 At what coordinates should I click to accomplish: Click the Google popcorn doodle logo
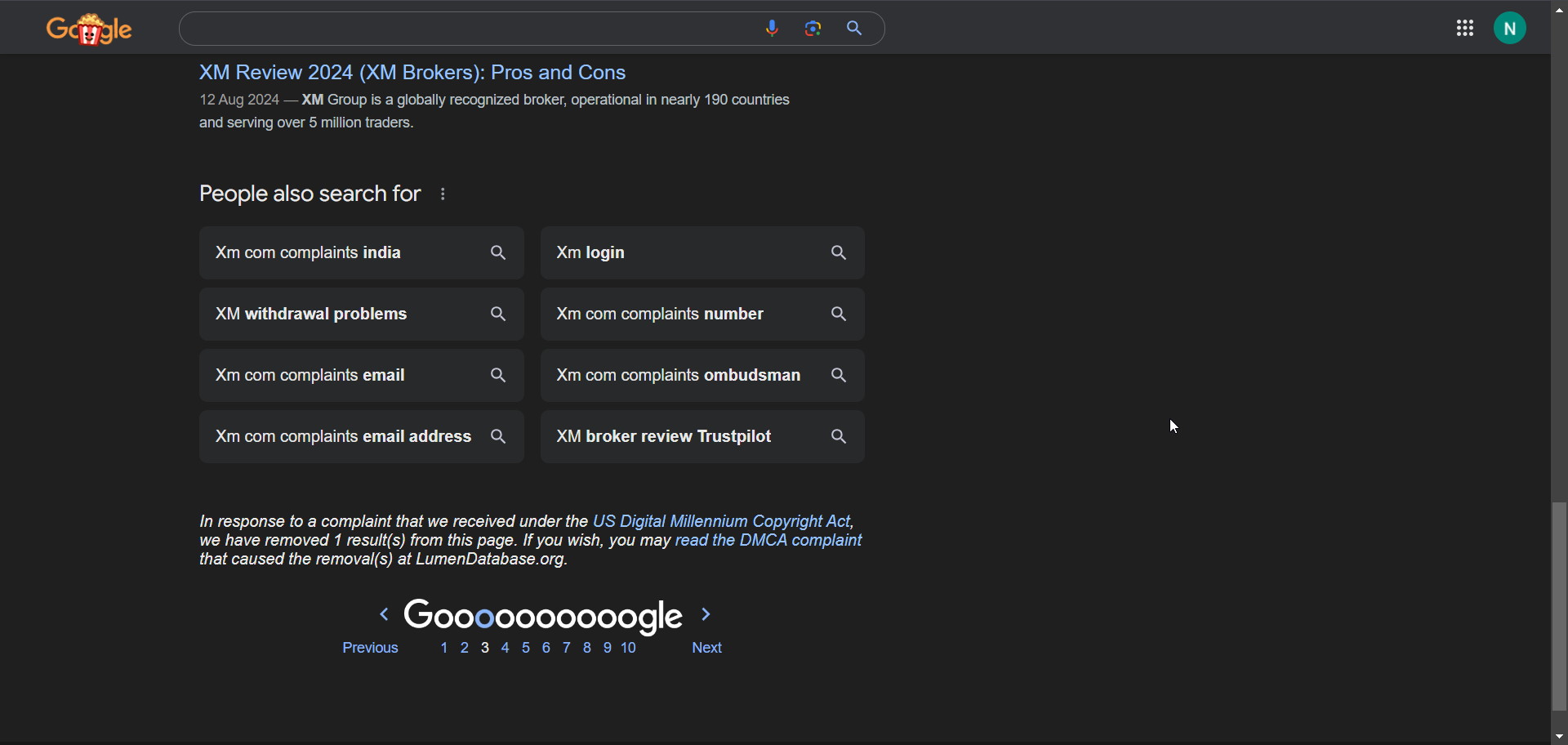pyautogui.click(x=90, y=30)
